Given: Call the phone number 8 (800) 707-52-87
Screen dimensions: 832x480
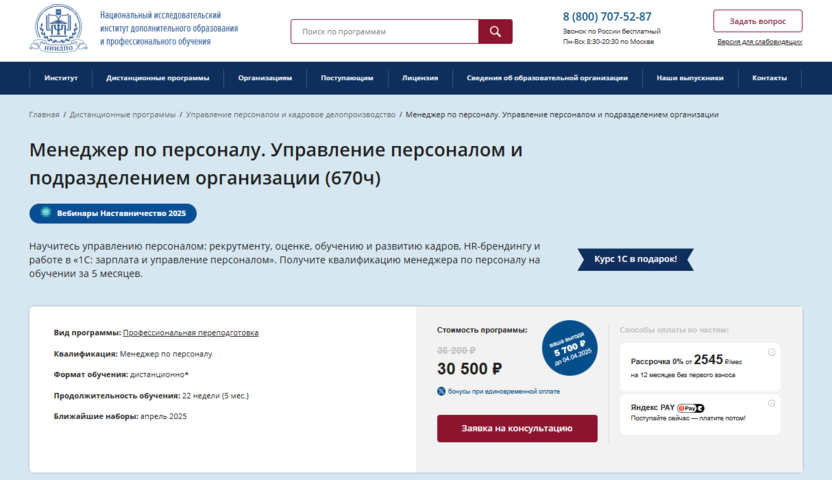Looking at the screenshot, I should coord(607,16).
